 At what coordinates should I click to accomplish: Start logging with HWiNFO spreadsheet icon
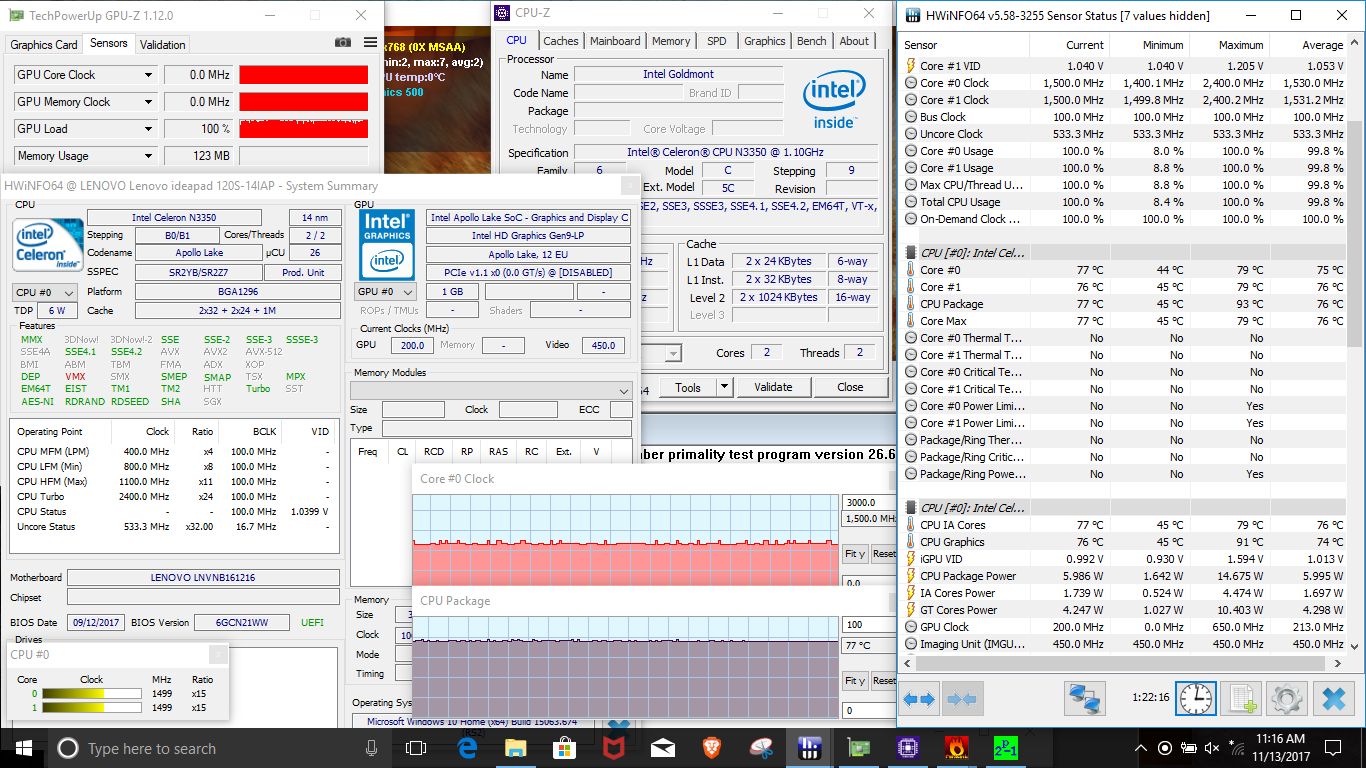(1242, 698)
